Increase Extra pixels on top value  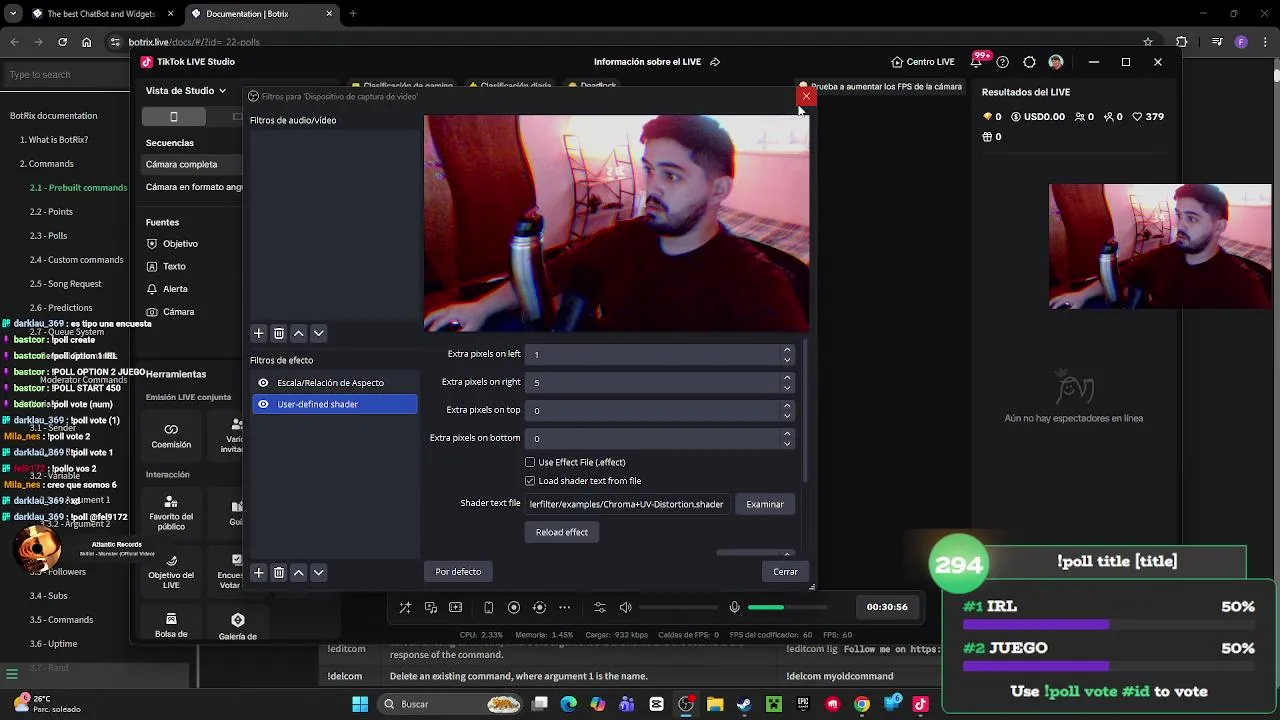(x=787, y=406)
